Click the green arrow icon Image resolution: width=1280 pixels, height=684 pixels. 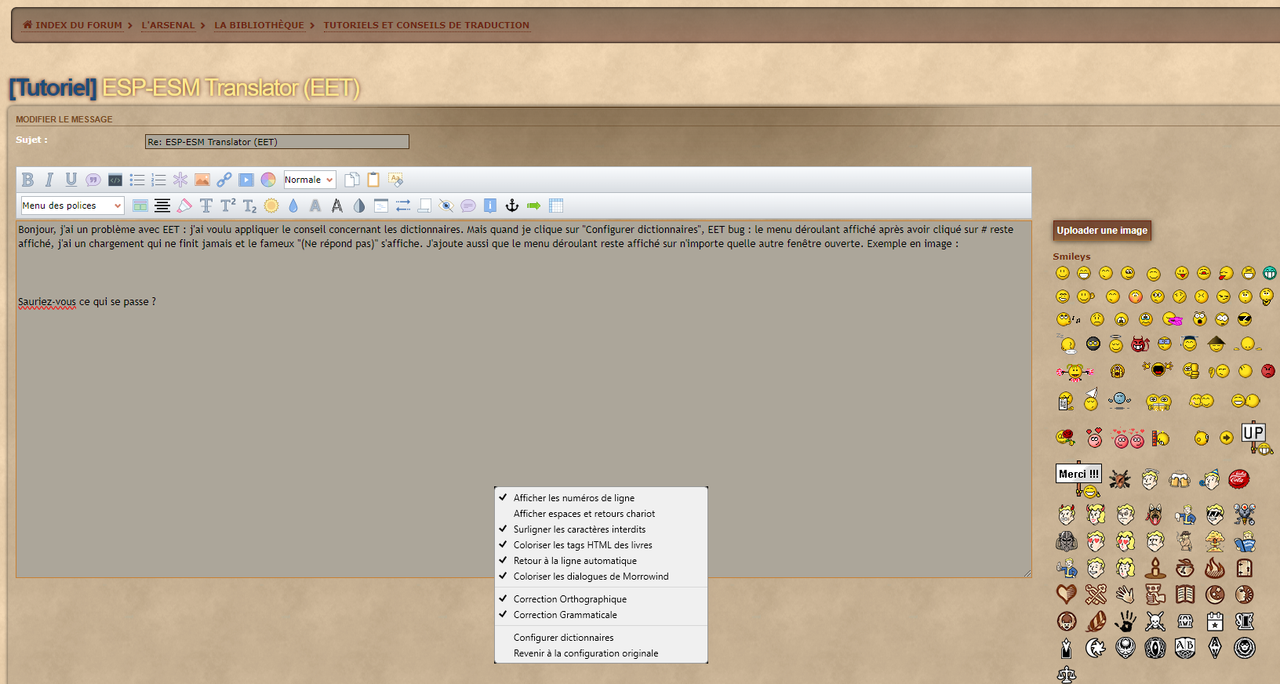[533, 206]
